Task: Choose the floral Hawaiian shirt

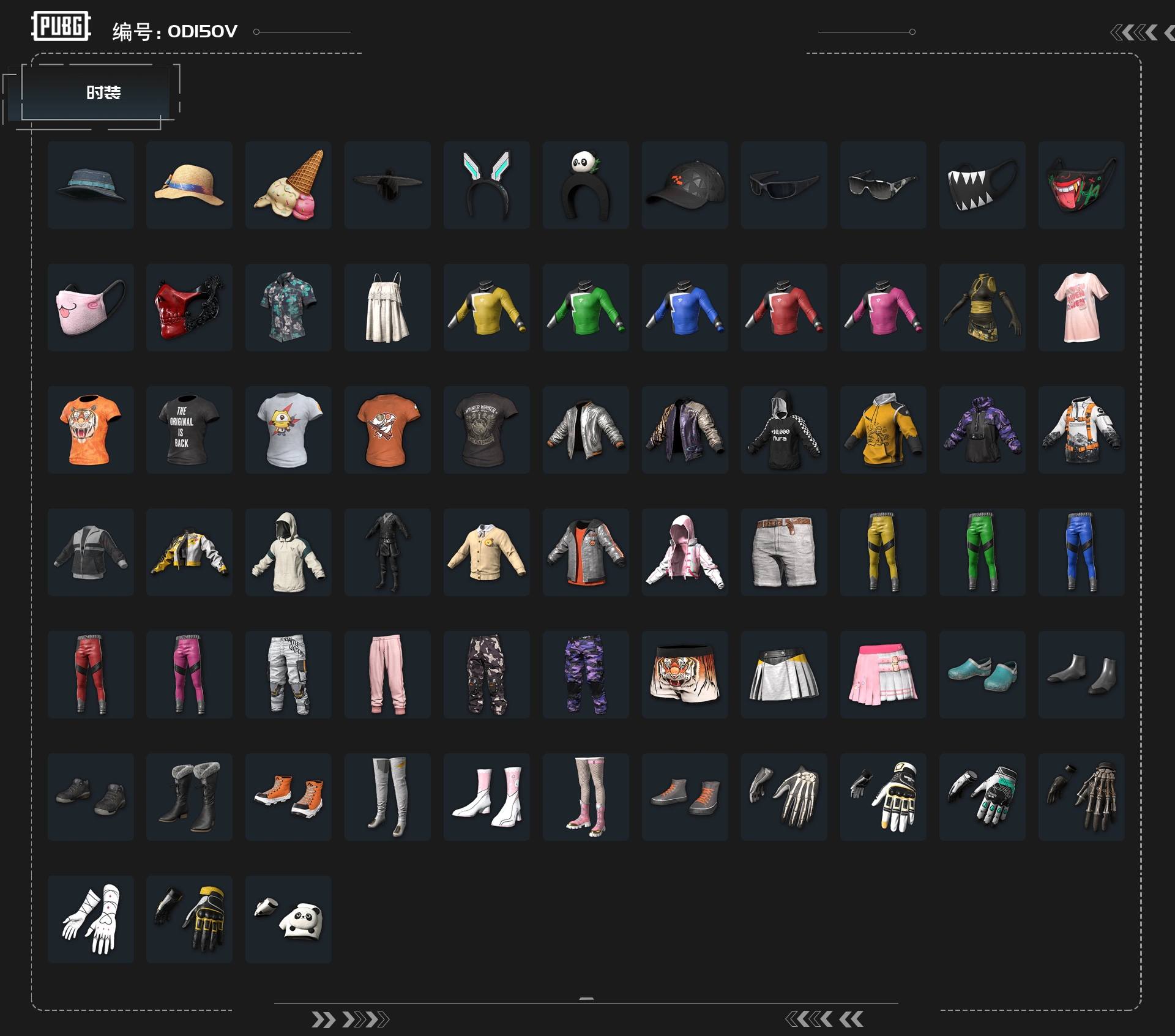Action: click(288, 307)
